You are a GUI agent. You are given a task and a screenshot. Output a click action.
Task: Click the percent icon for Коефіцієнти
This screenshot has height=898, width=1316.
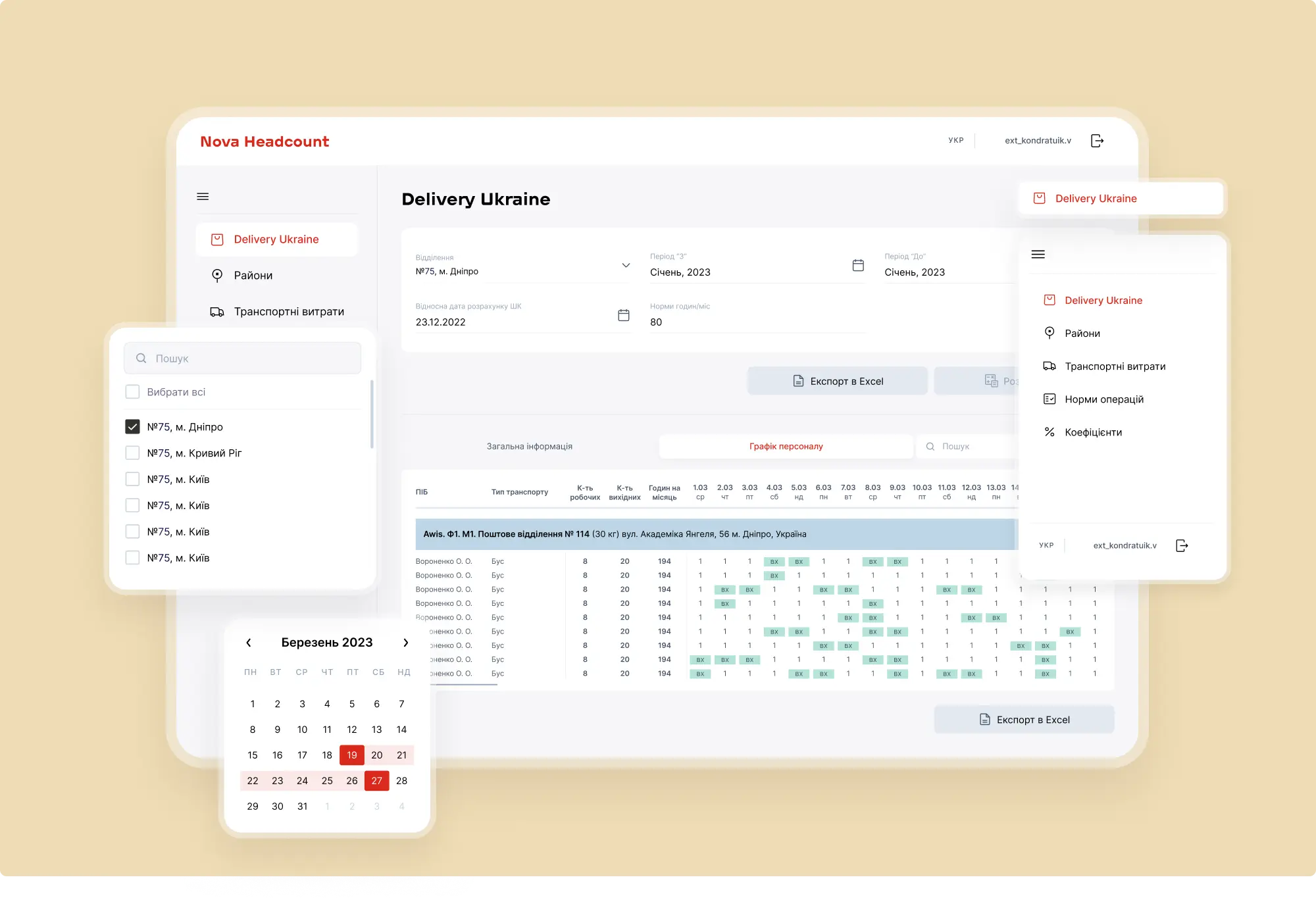(1050, 432)
